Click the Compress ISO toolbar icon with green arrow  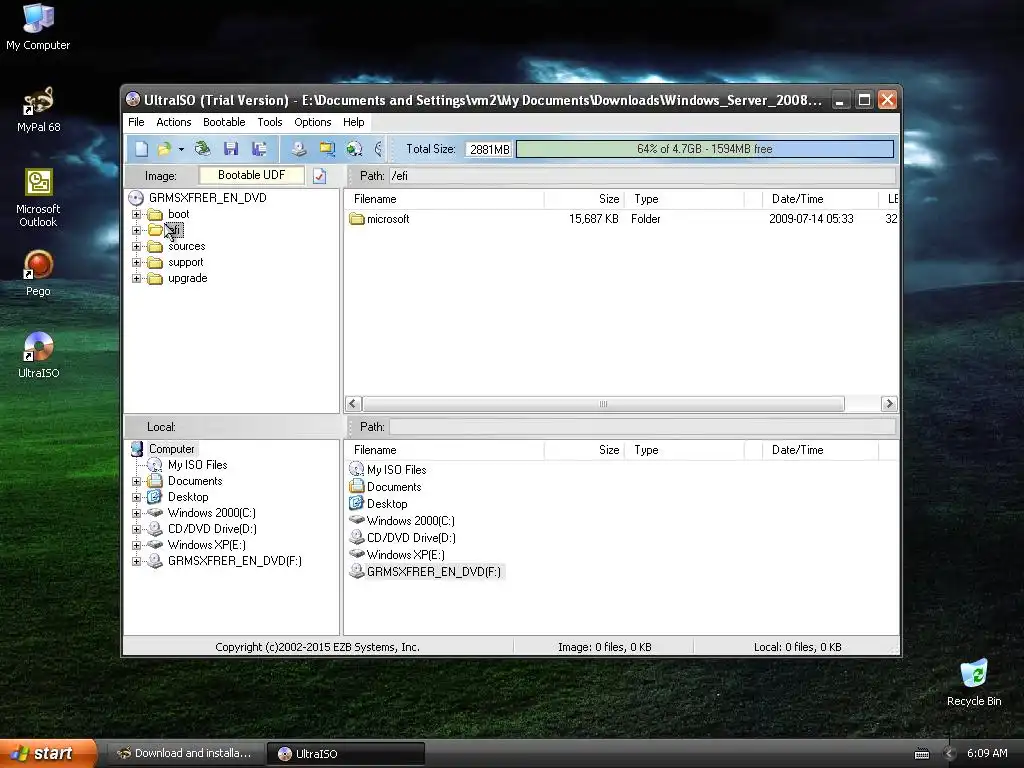pyautogui.click(x=354, y=149)
